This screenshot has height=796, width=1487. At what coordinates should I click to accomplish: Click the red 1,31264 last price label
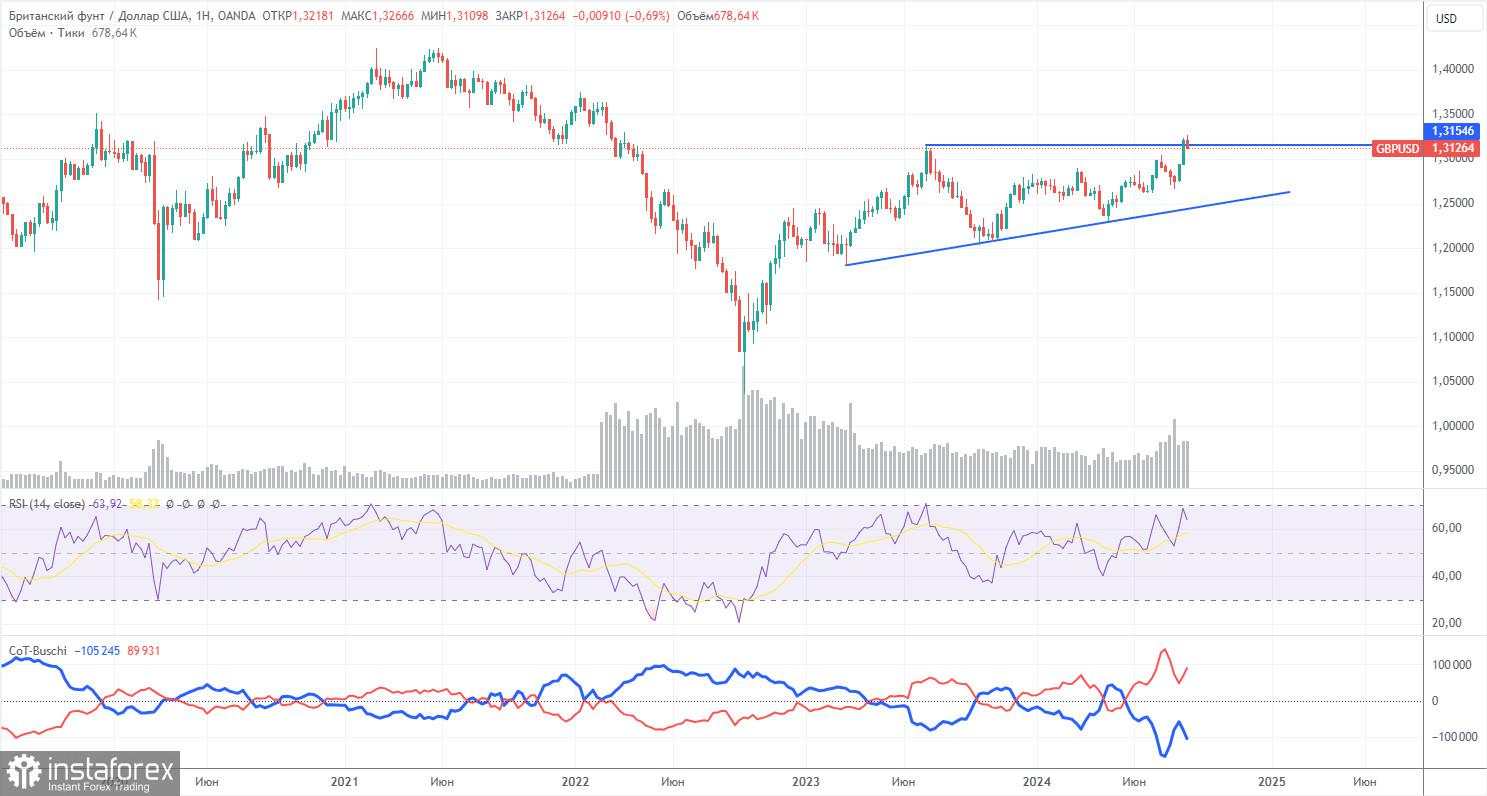1452,148
